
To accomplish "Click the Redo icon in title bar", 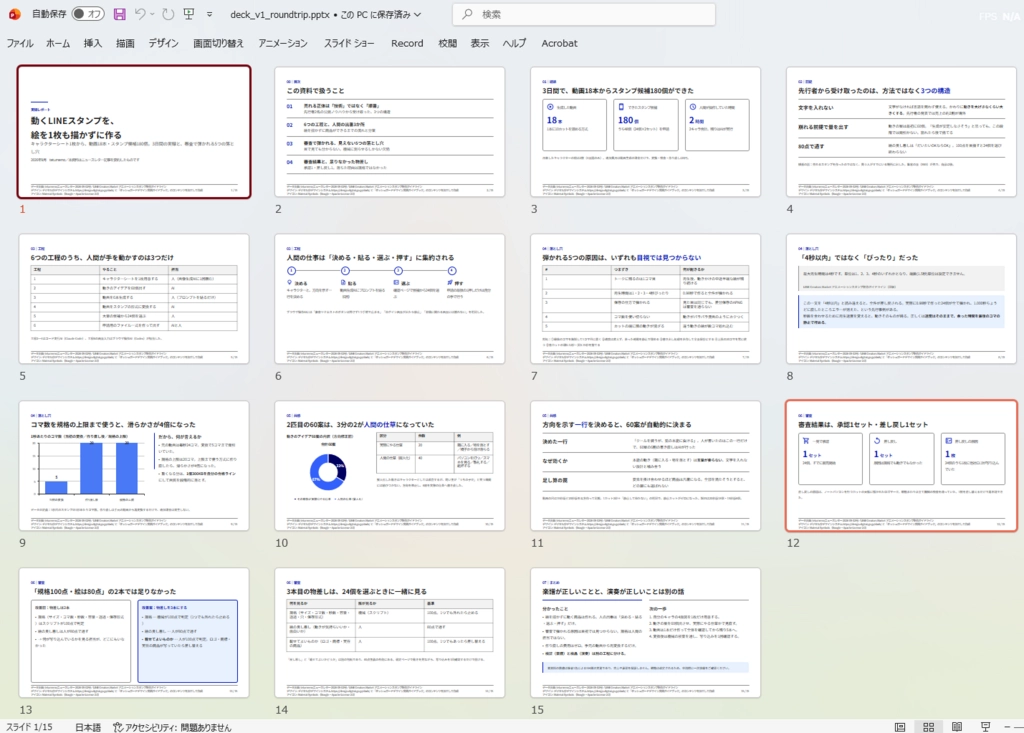I will tap(168, 14).
